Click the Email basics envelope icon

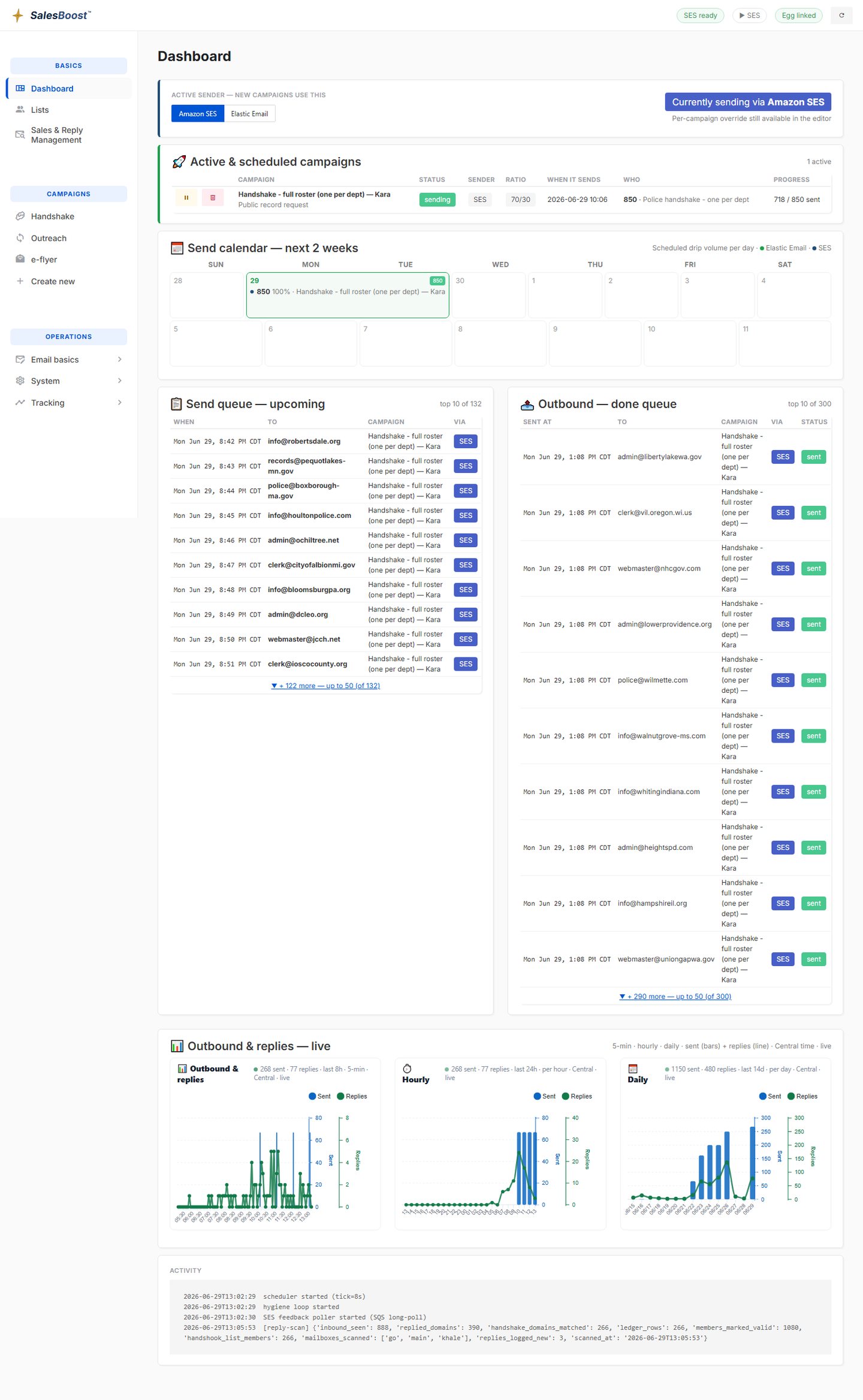click(x=20, y=360)
